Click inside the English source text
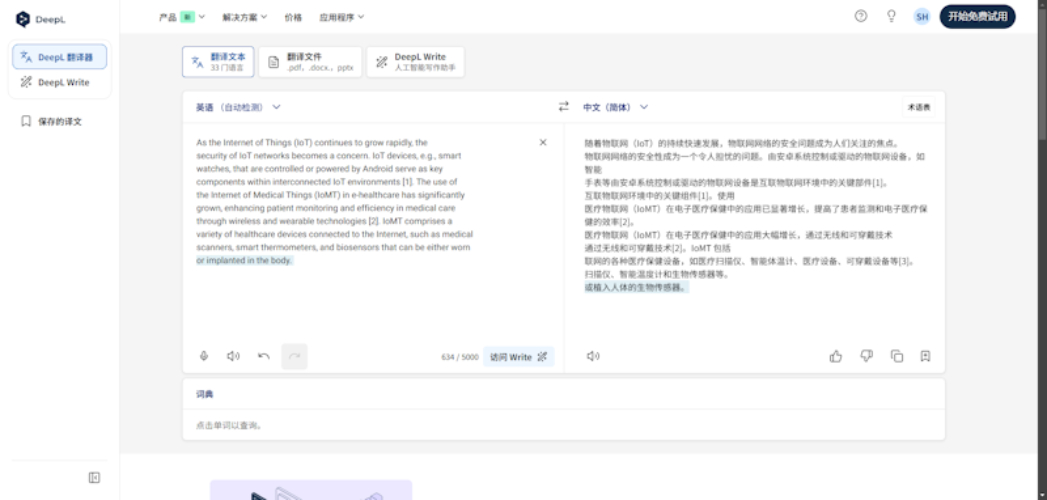Viewport: 1047px width, 500px height. pyautogui.click(x=334, y=202)
